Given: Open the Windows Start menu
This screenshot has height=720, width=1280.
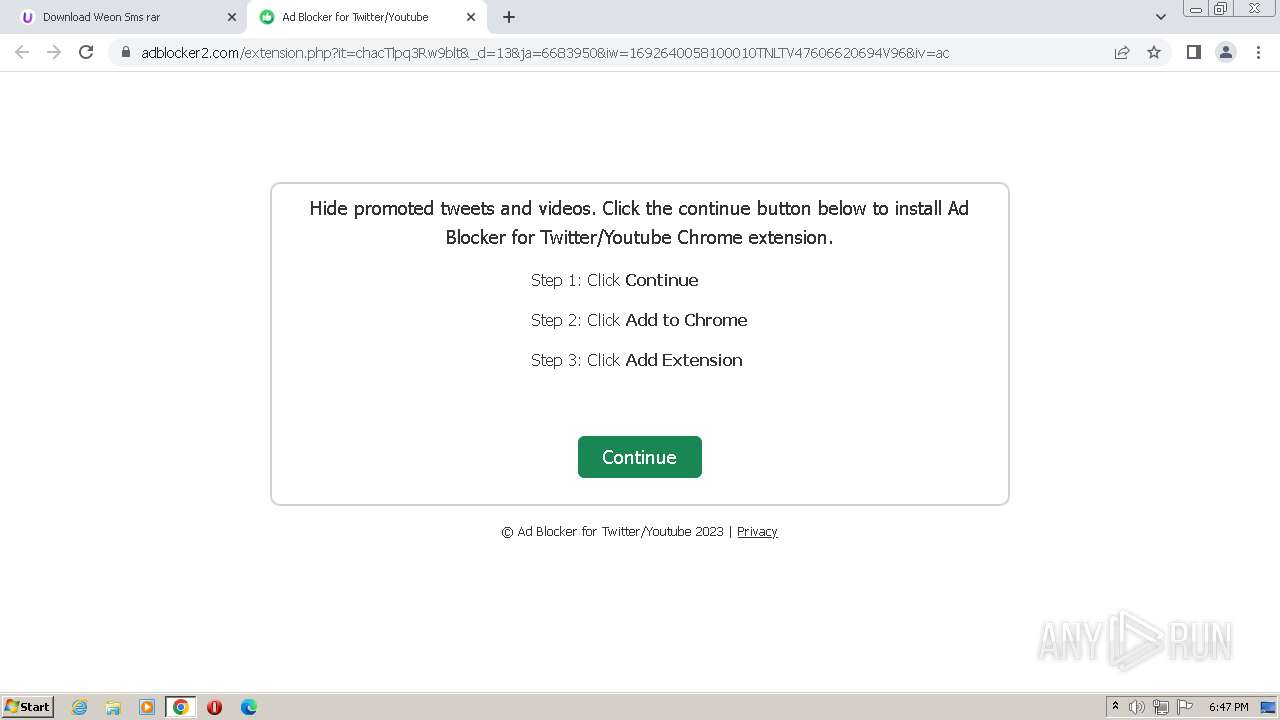Looking at the screenshot, I should tap(28, 706).
